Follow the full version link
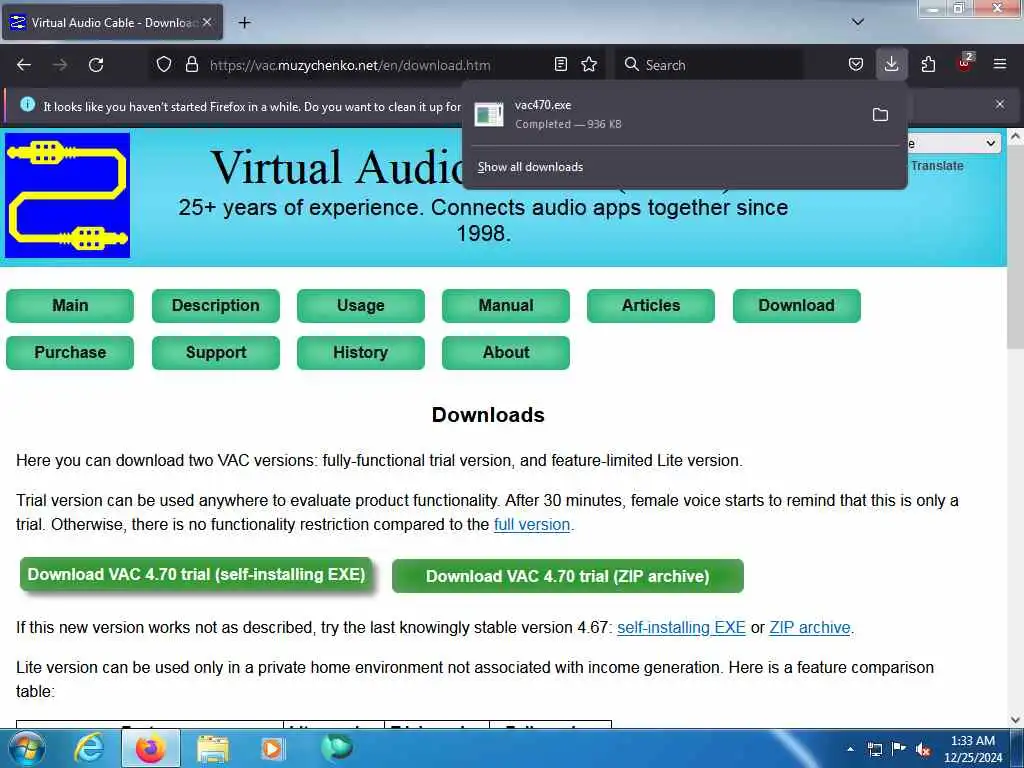Image resolution: width=1024 pixels, height=768 pixels. [x=532, y=524]
